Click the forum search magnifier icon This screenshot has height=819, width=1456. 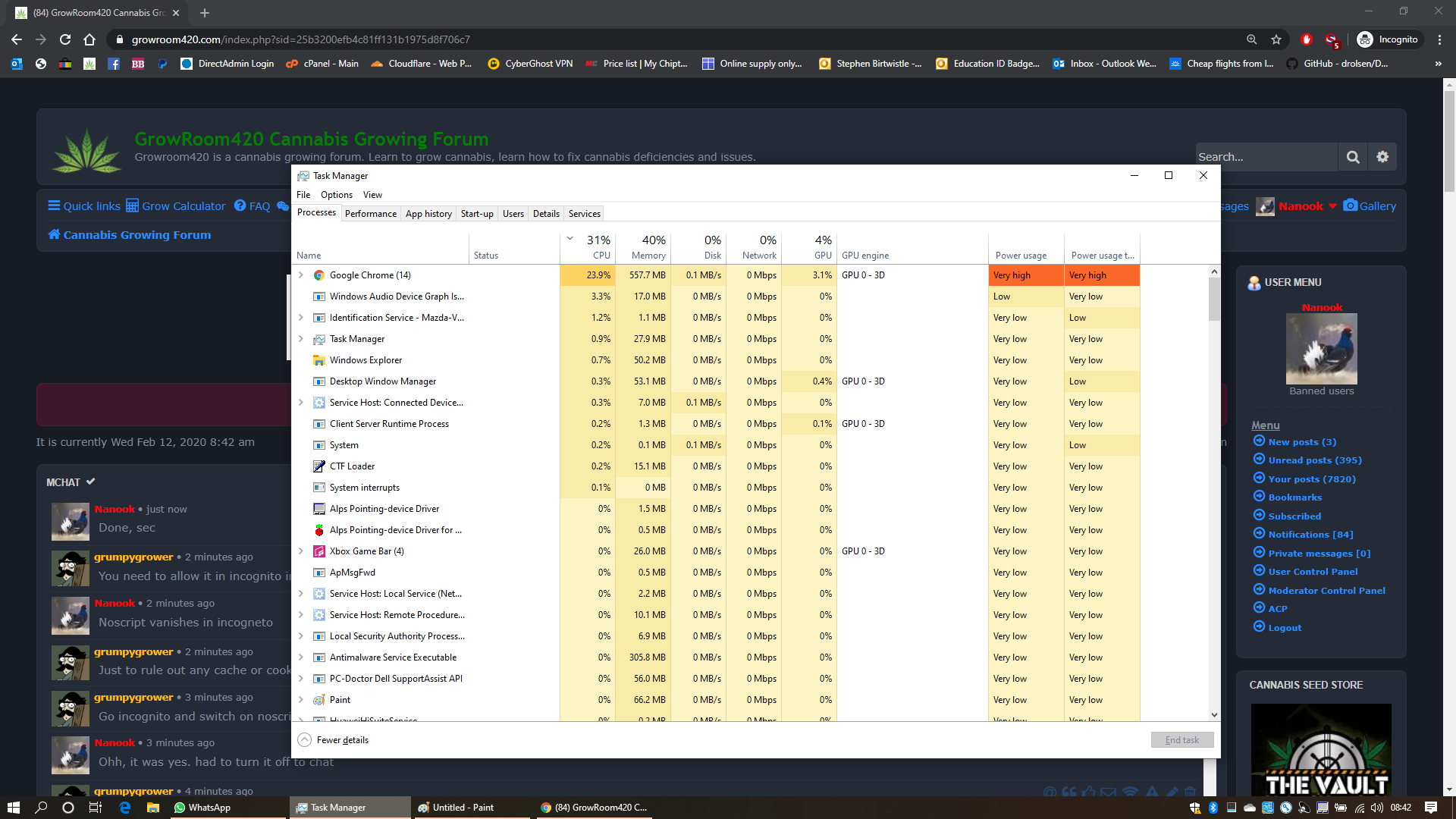tap(1353, 157)
